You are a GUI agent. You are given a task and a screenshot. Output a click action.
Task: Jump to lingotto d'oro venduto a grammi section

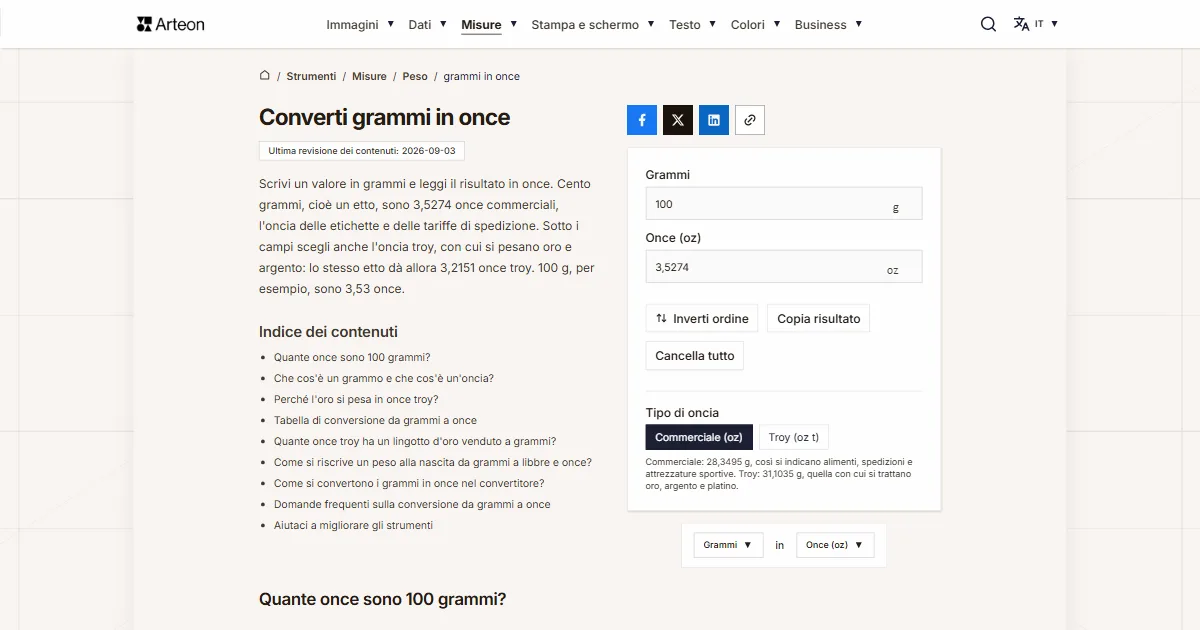click(415, 441)
